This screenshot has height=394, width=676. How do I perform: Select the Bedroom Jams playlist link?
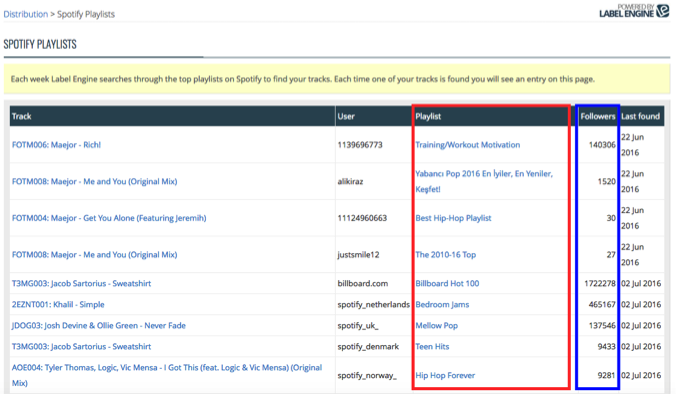pos(442,305)
